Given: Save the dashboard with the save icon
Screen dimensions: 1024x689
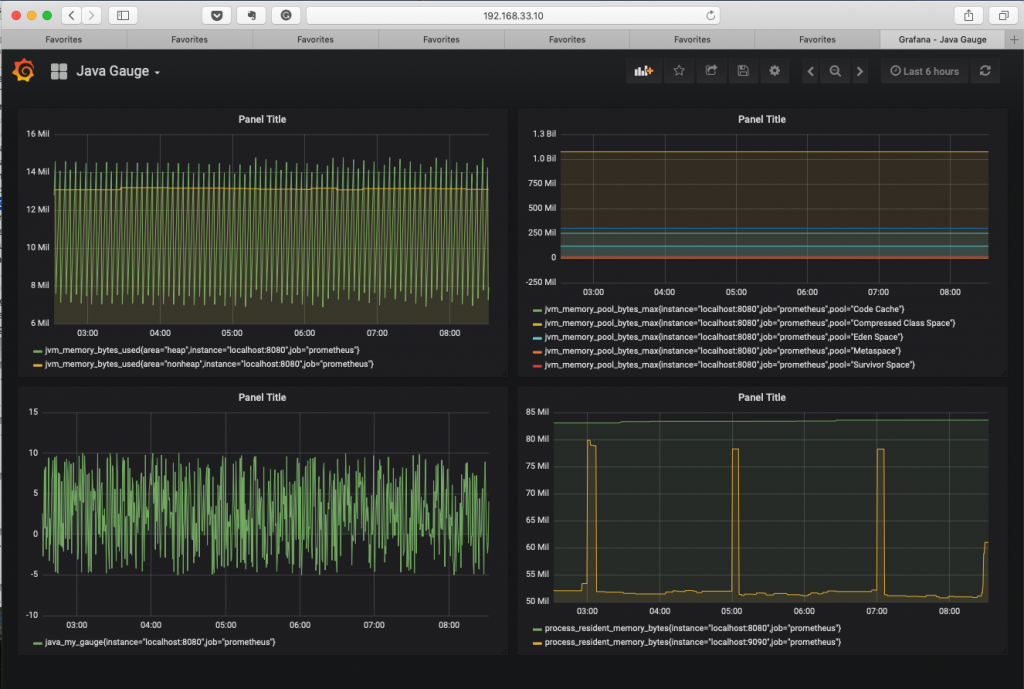Looking at the screenshot, I should click(744, 71).
